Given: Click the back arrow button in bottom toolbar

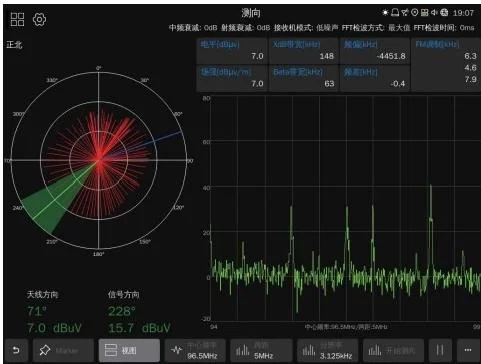Looking at the screenshot, I should click(x=16, y=350).
